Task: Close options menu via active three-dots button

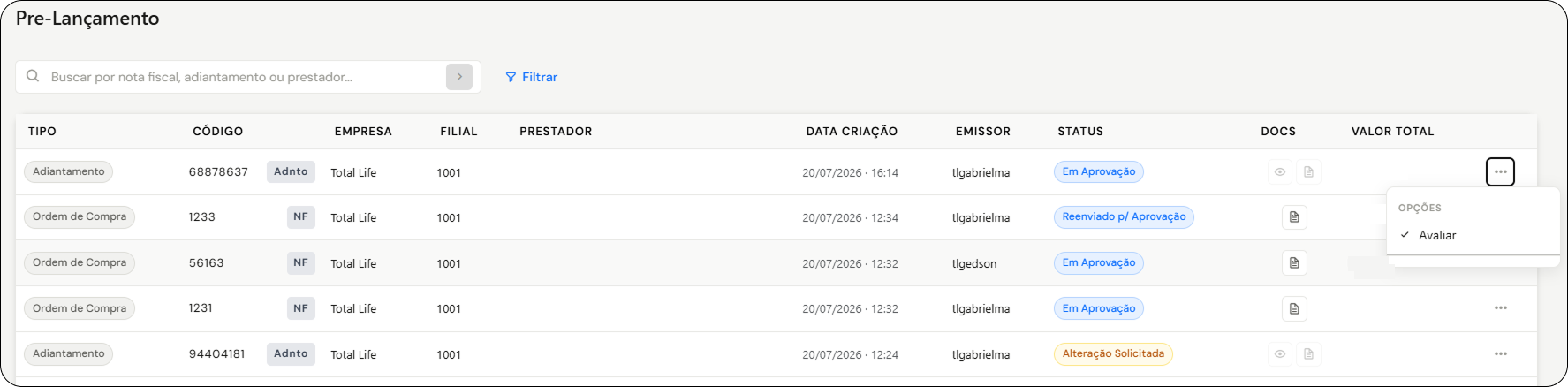Action: [x=1500, y=171]
